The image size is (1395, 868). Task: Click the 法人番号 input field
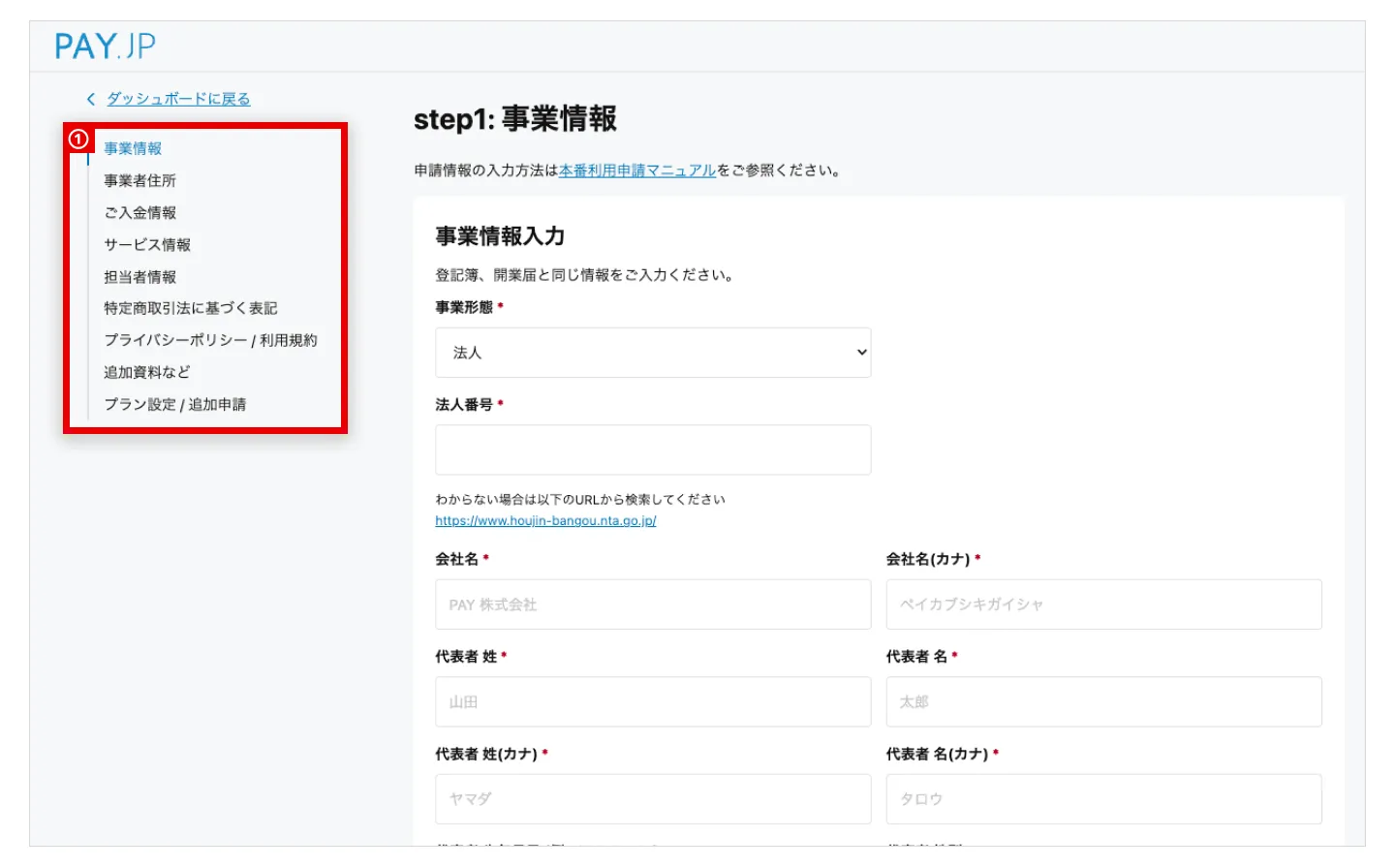tap(653, 449)
